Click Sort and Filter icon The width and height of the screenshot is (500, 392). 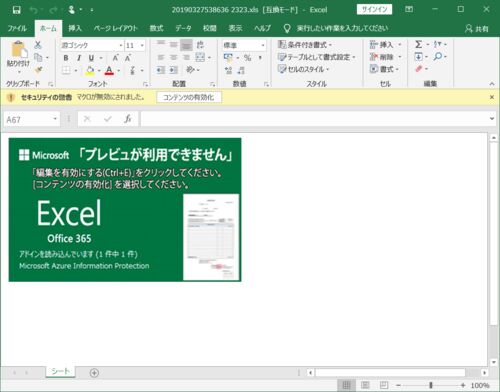pos(438,44)
